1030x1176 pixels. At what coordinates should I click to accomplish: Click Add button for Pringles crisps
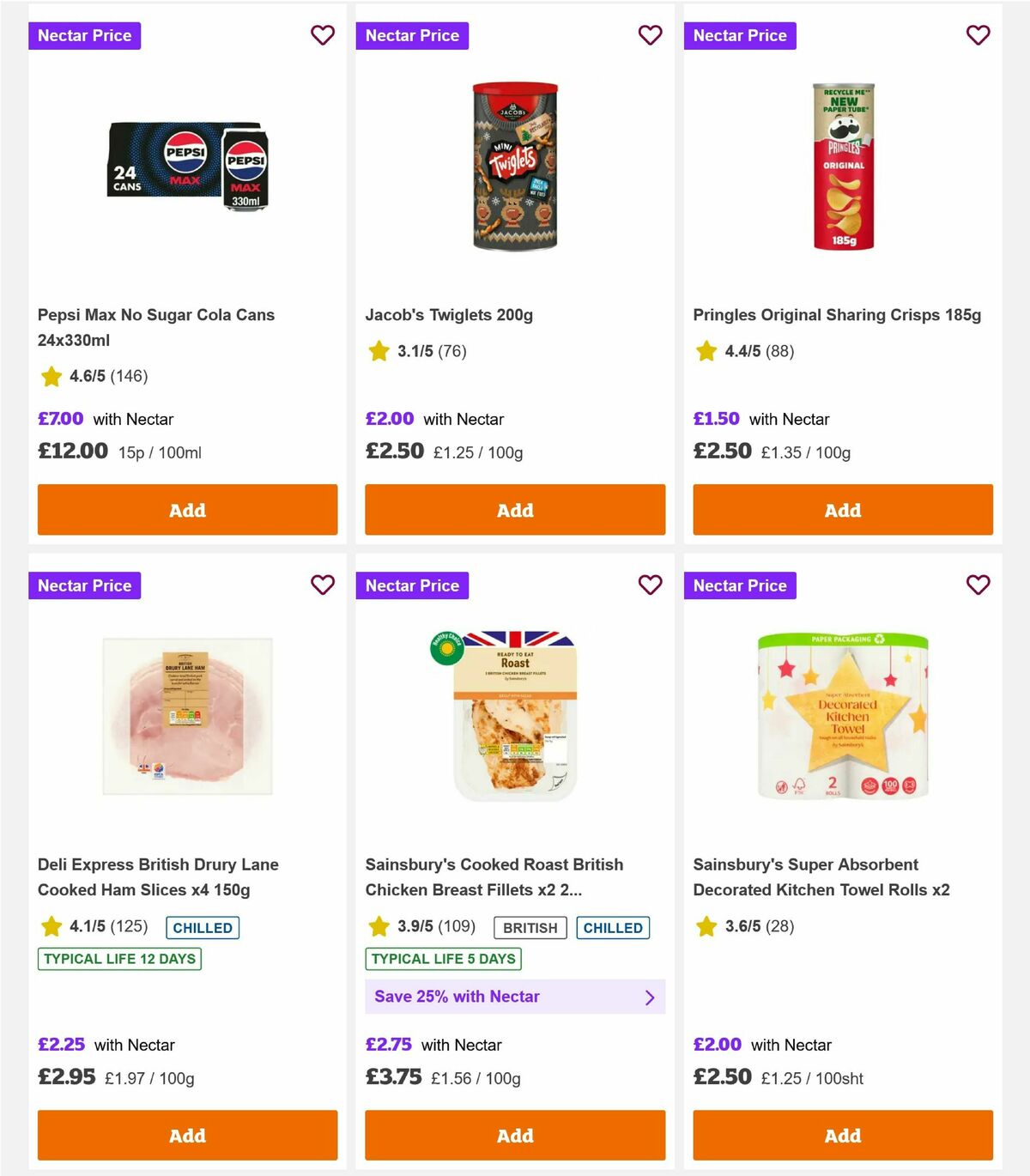click(x=842, y=509)
